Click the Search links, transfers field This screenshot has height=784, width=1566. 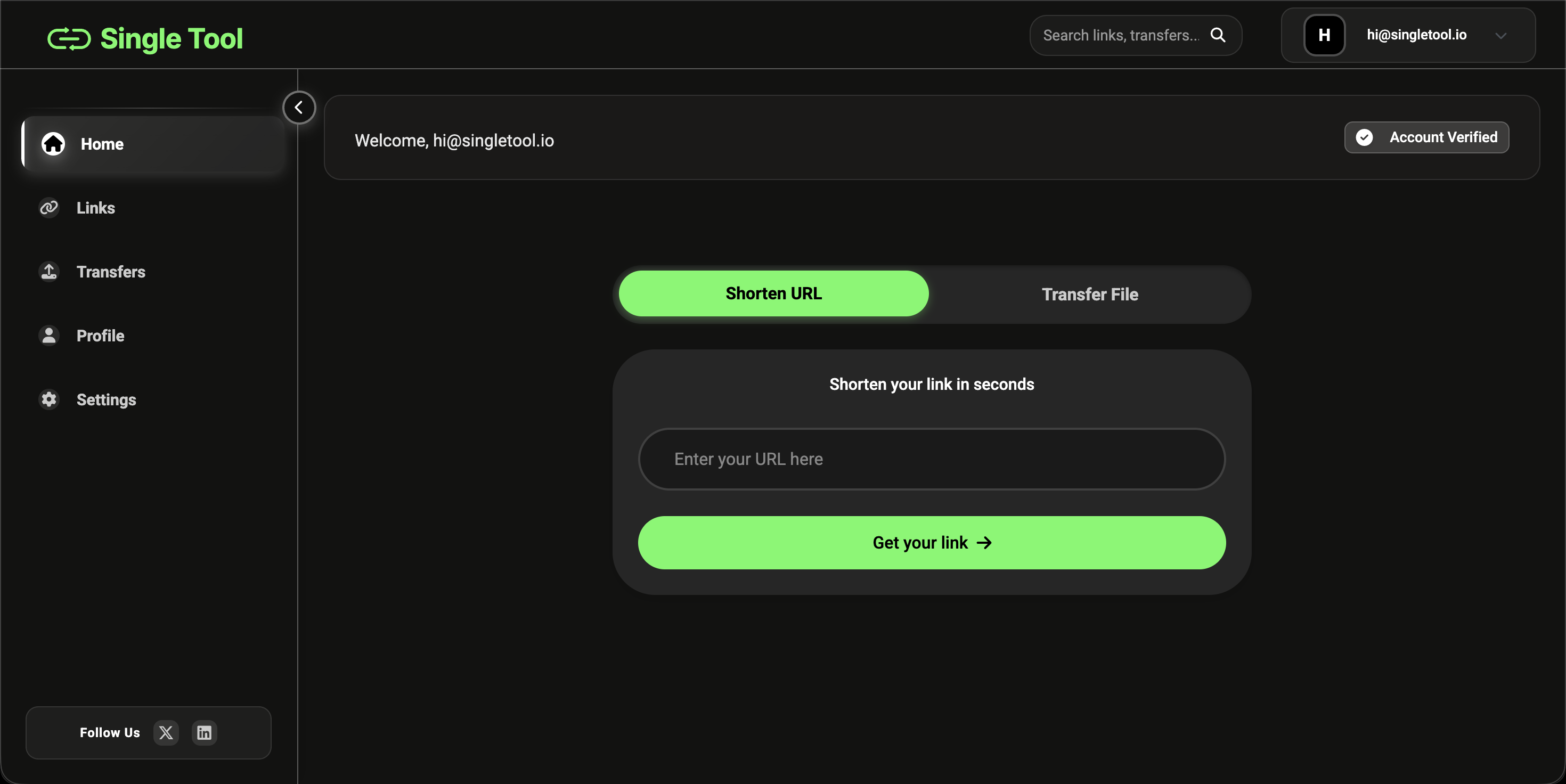pyautogui.click(x=1120, y=35)
